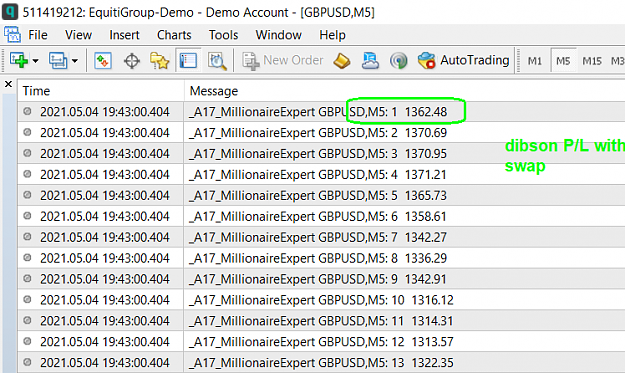
Task: Open the Help menu
Action: (x=332, y=35)
